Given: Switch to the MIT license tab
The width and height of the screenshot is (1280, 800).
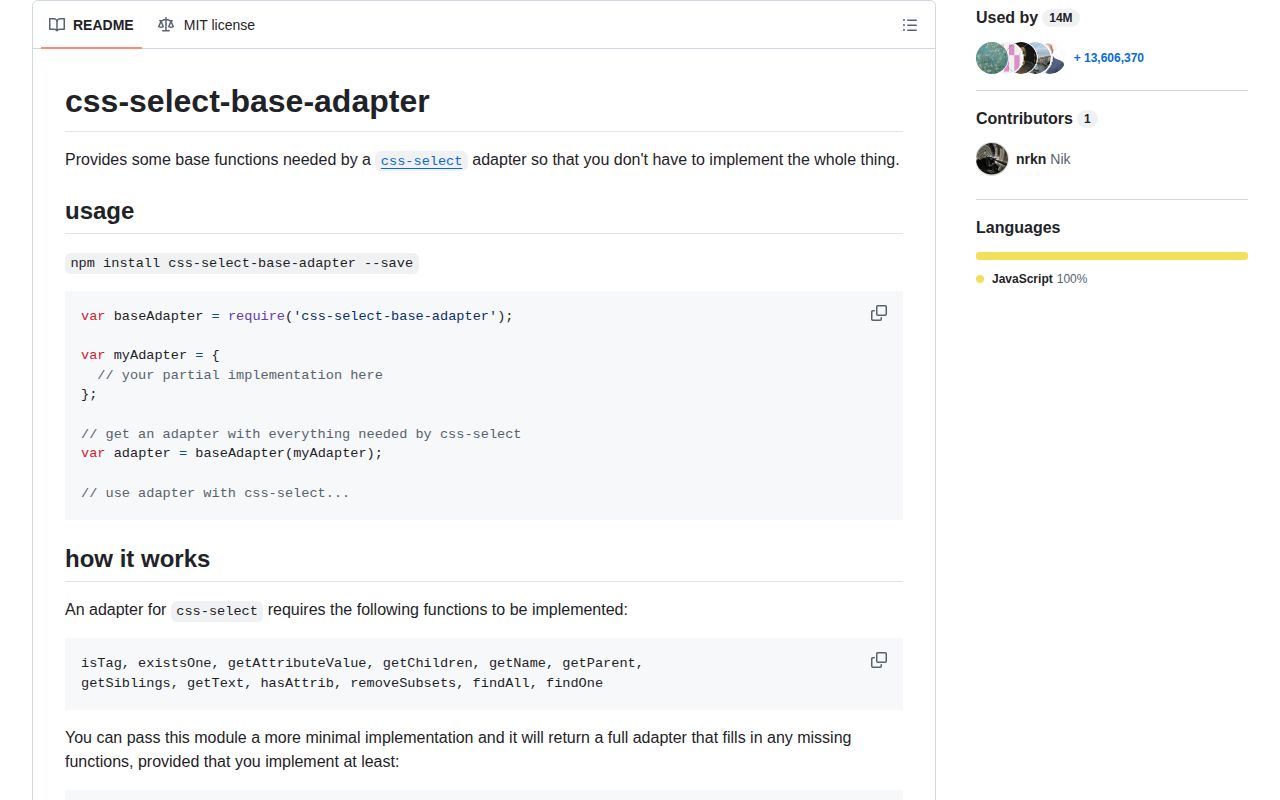Looking at the screenshot, I should click(x=206, y=25).
